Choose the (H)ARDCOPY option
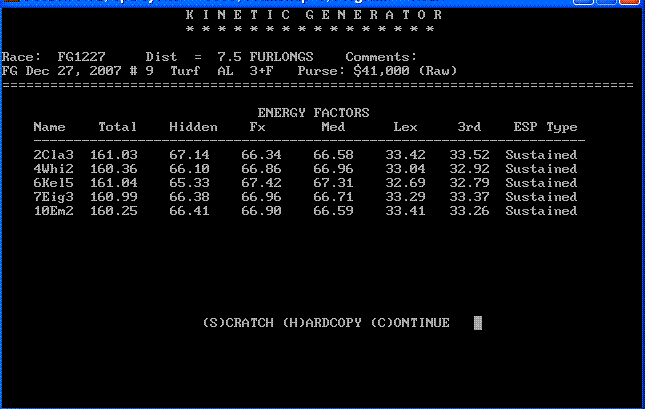The width and height of the screenshot is (645, 409). (322, 323)
